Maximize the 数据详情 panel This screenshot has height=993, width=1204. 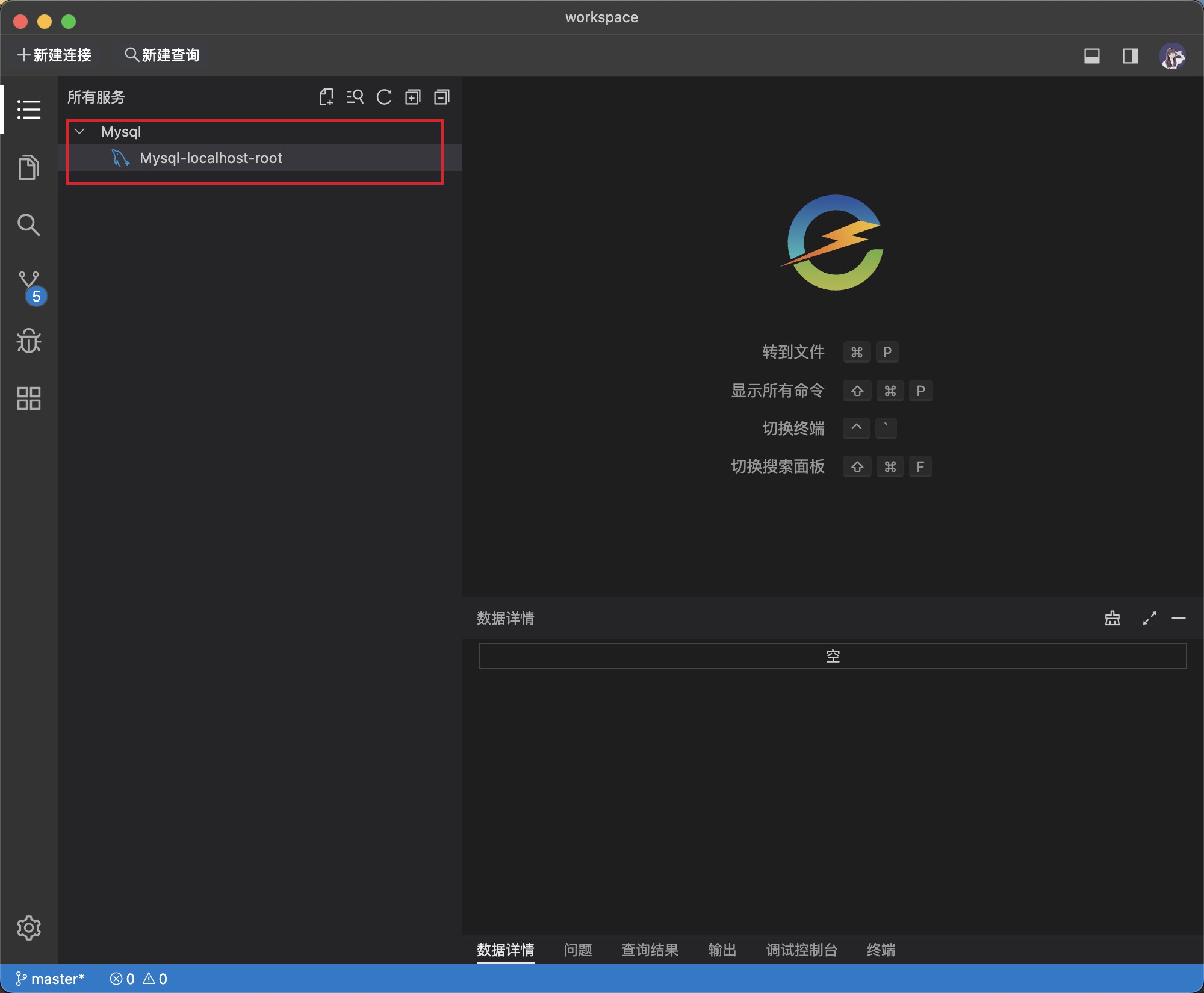(1150, 618)
